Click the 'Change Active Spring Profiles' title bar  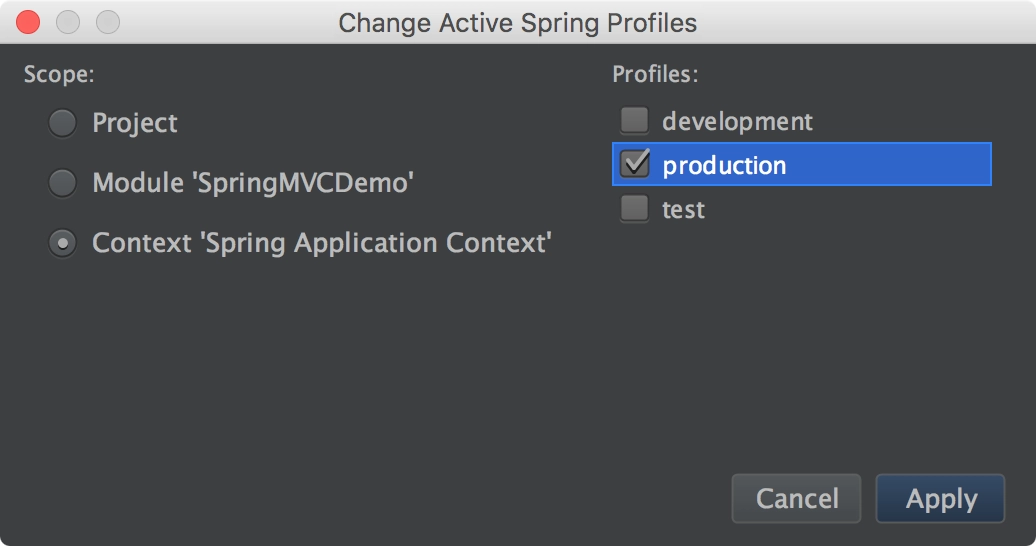518,22
